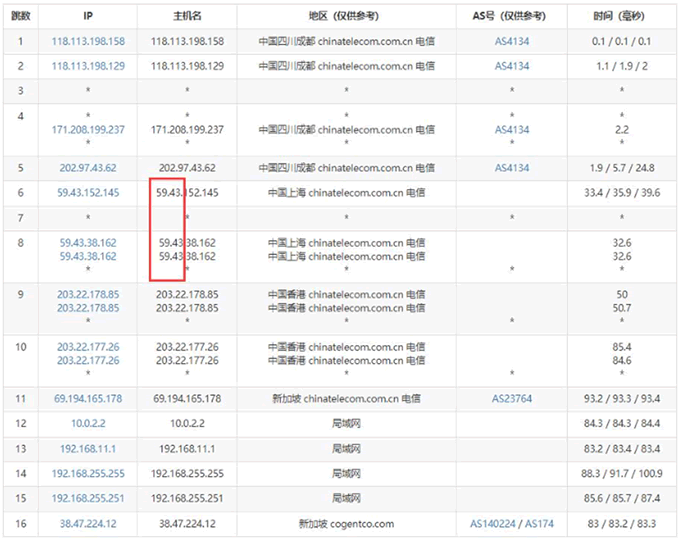Click the blue 192.168.255.255 IP link
This screenshot has height=540, width=680.
(x=88, y=474)
